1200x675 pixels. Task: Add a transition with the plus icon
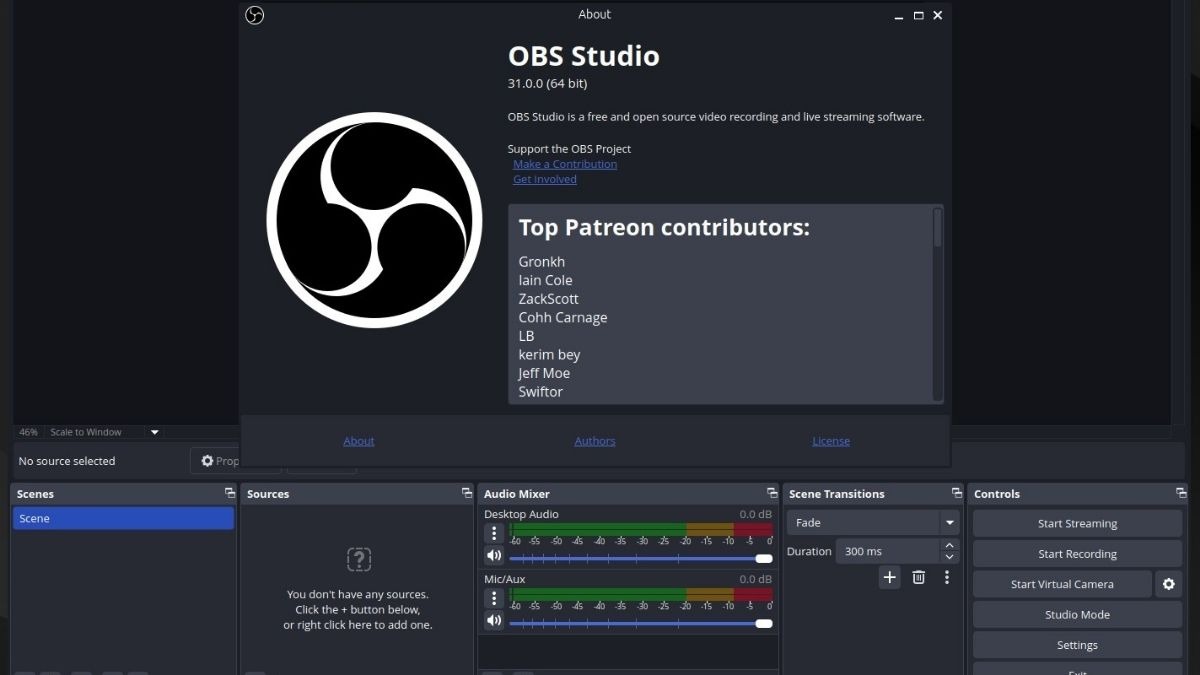[889, 577]
